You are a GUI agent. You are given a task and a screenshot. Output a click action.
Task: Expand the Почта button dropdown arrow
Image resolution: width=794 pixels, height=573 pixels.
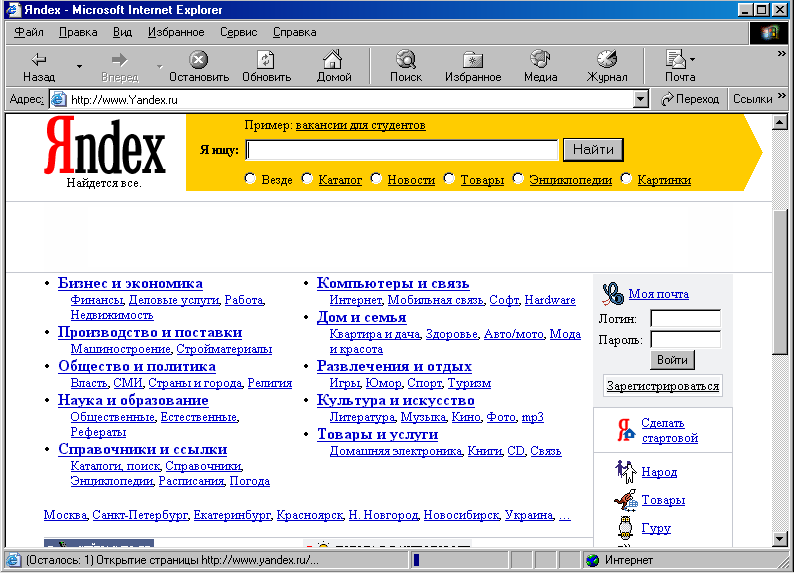(x=692, y=59)
